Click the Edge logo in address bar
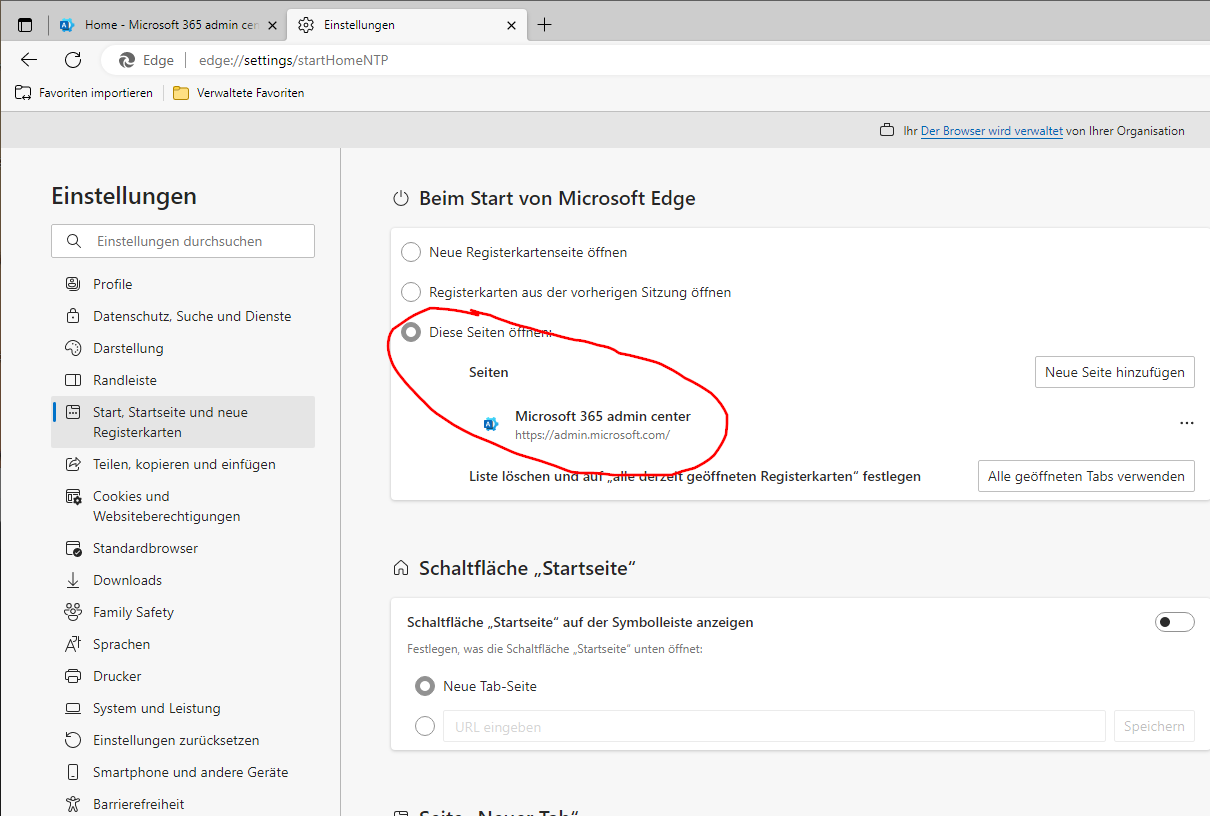 click(127, 60)
